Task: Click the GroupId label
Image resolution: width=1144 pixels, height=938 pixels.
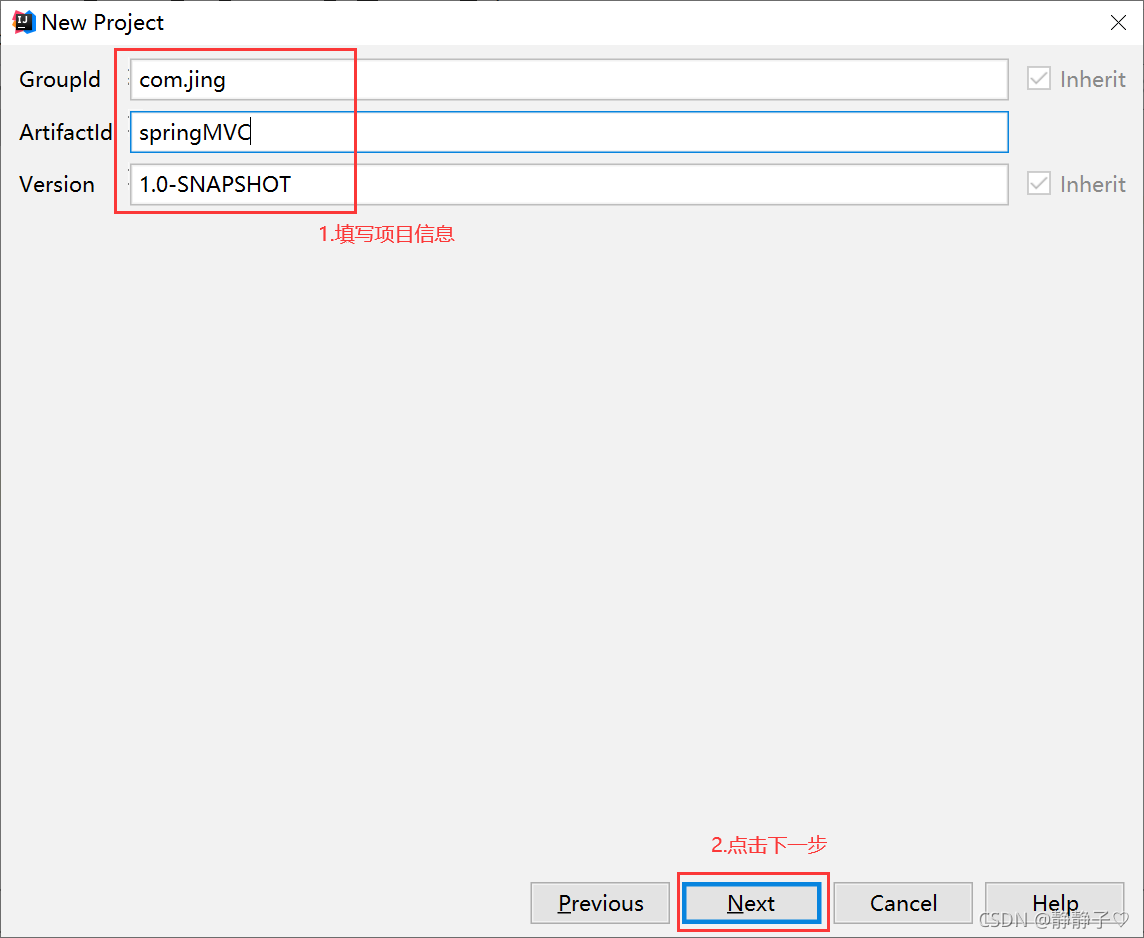Action: [x=60, y=79]
